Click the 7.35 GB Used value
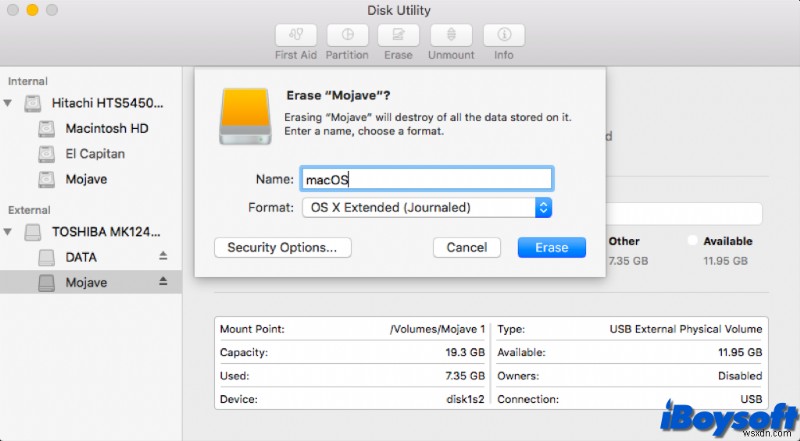 click(465, 376)
